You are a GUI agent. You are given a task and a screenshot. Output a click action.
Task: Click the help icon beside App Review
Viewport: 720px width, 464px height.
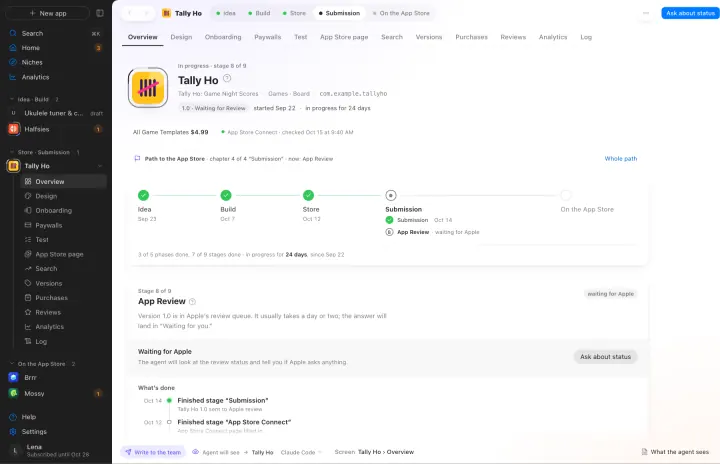(192, 302)
